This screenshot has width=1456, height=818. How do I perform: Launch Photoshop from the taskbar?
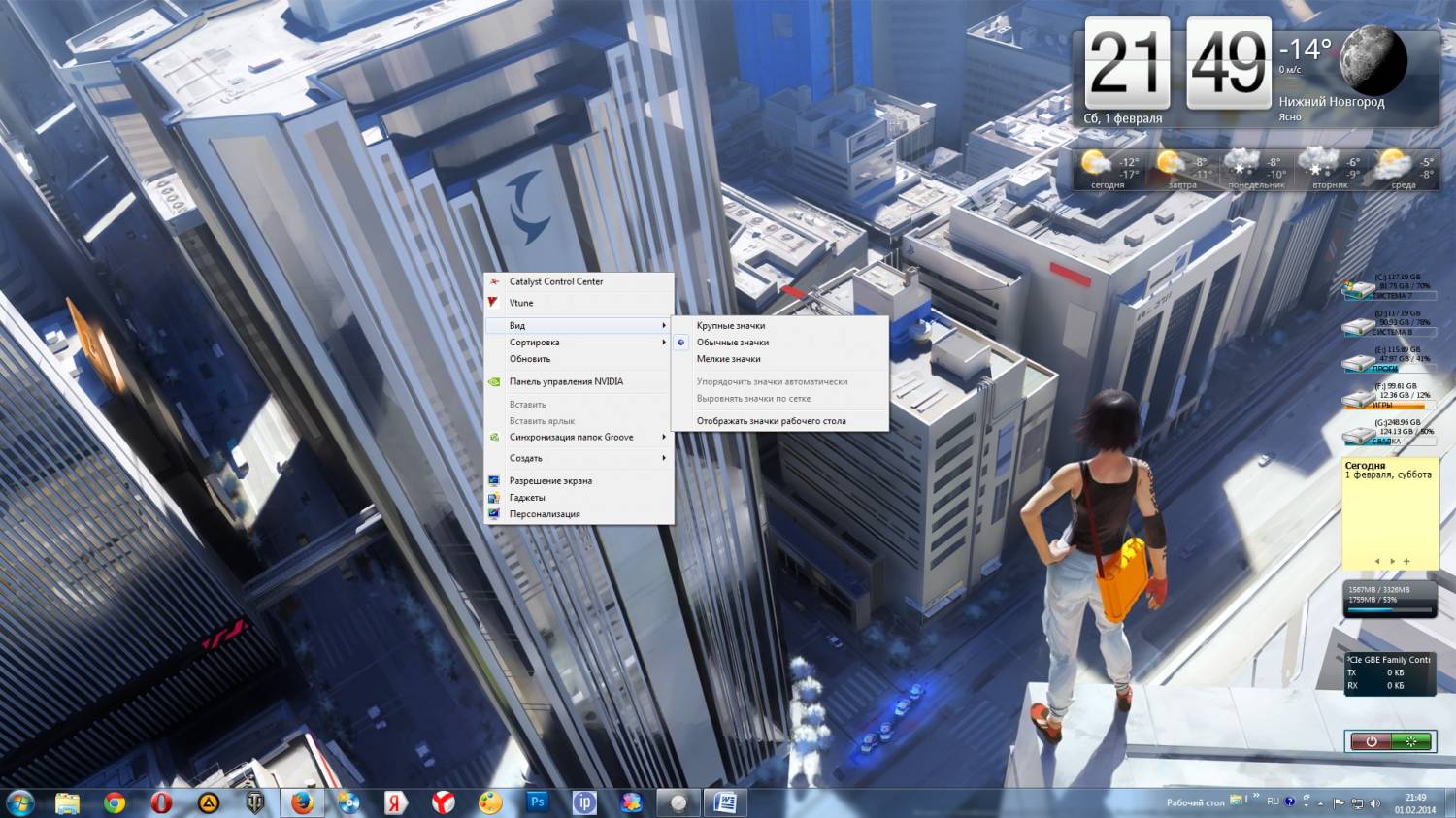537,802
